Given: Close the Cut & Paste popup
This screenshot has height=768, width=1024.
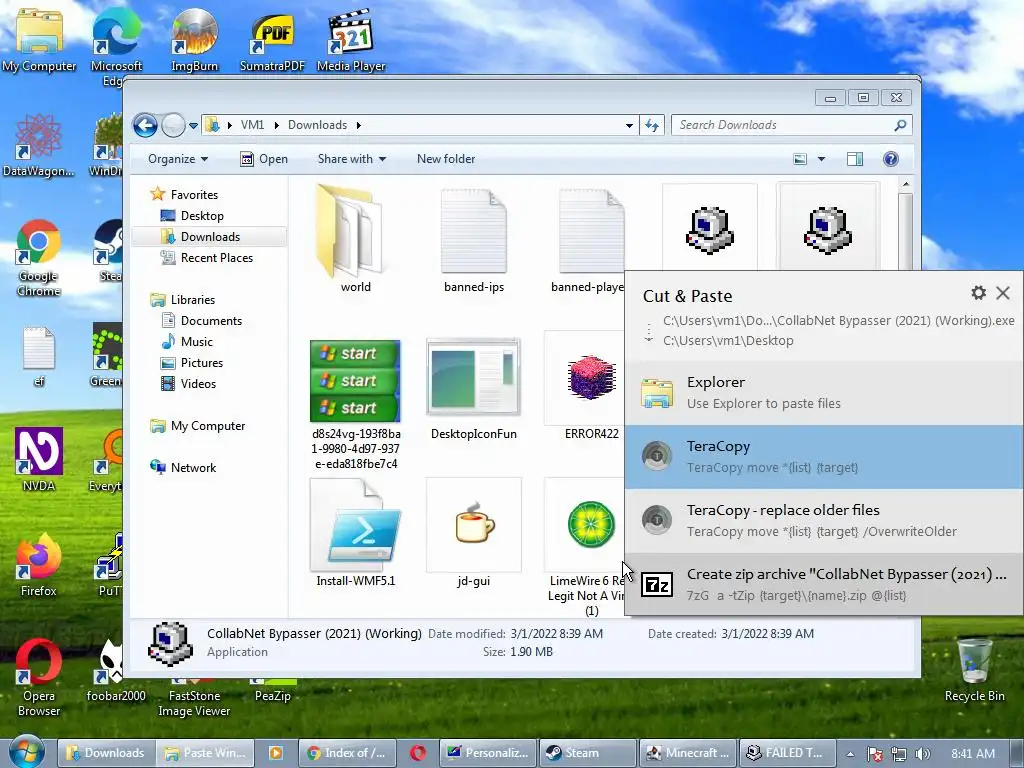Looking at the screenshot, I should (1002, 293).
